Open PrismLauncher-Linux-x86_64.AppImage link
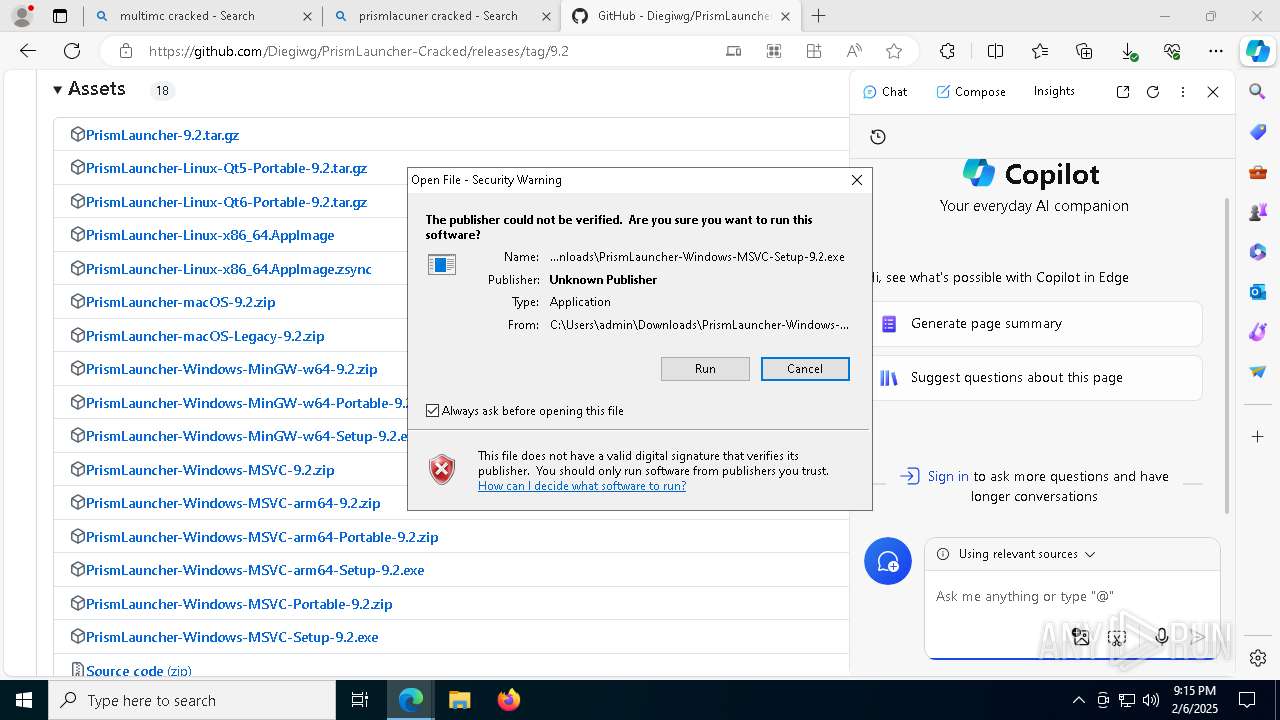Image resolution: width=1280 pixels, height=720 pixels. point(210,235)
